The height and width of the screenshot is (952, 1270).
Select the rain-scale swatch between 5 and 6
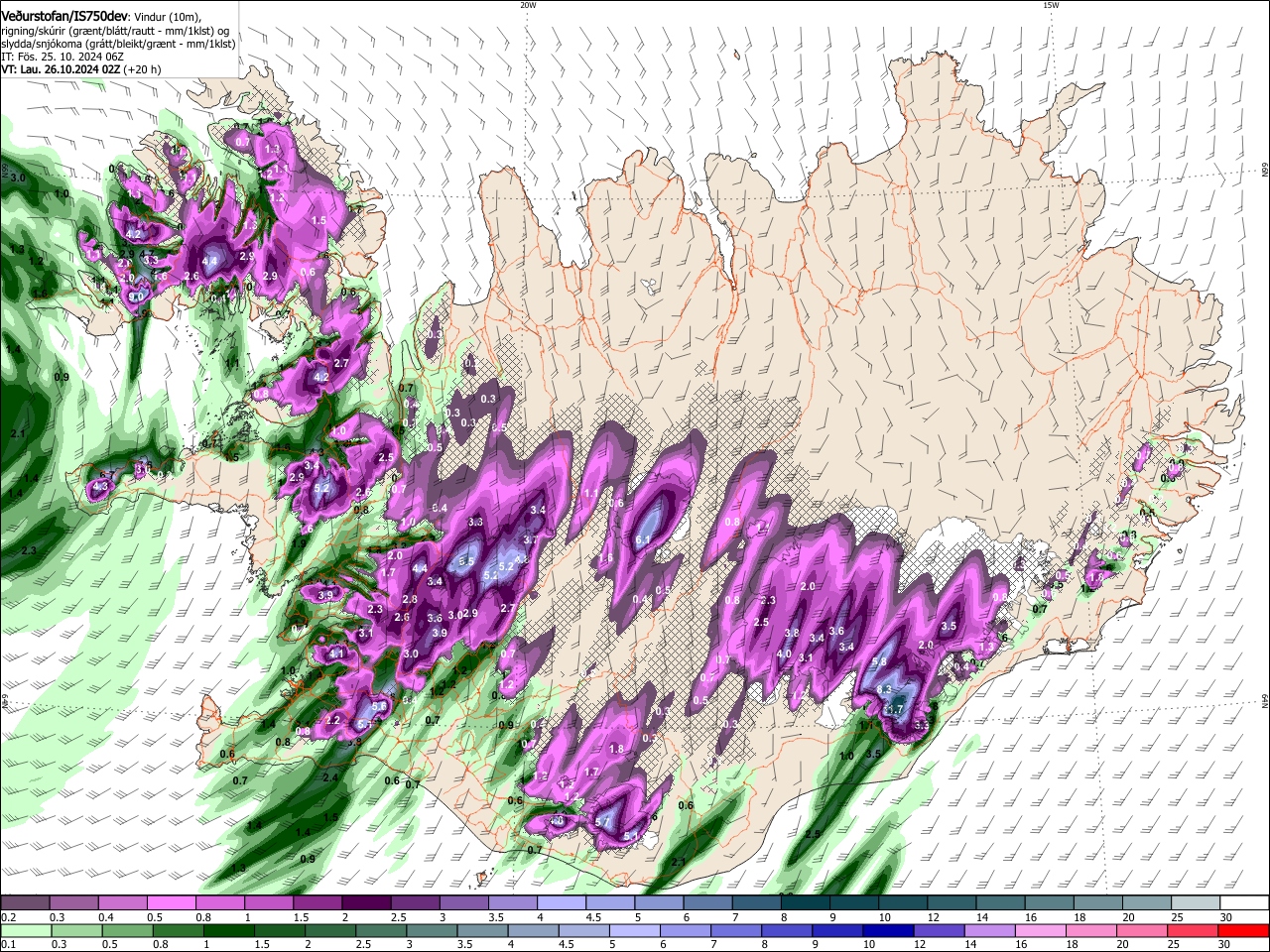[x=635, y=930]
